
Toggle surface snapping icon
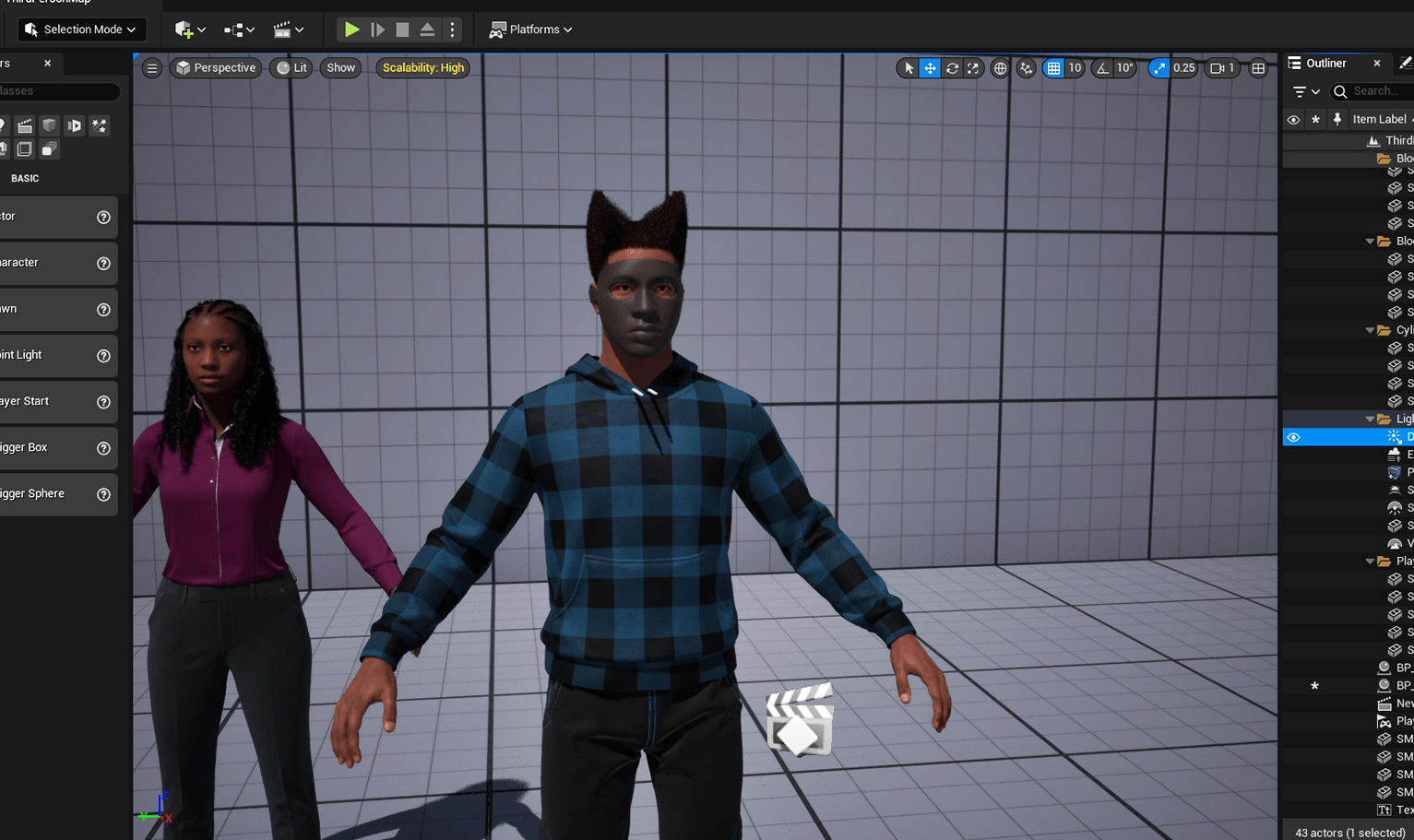pyautogui.click(x=1027, y=68)
